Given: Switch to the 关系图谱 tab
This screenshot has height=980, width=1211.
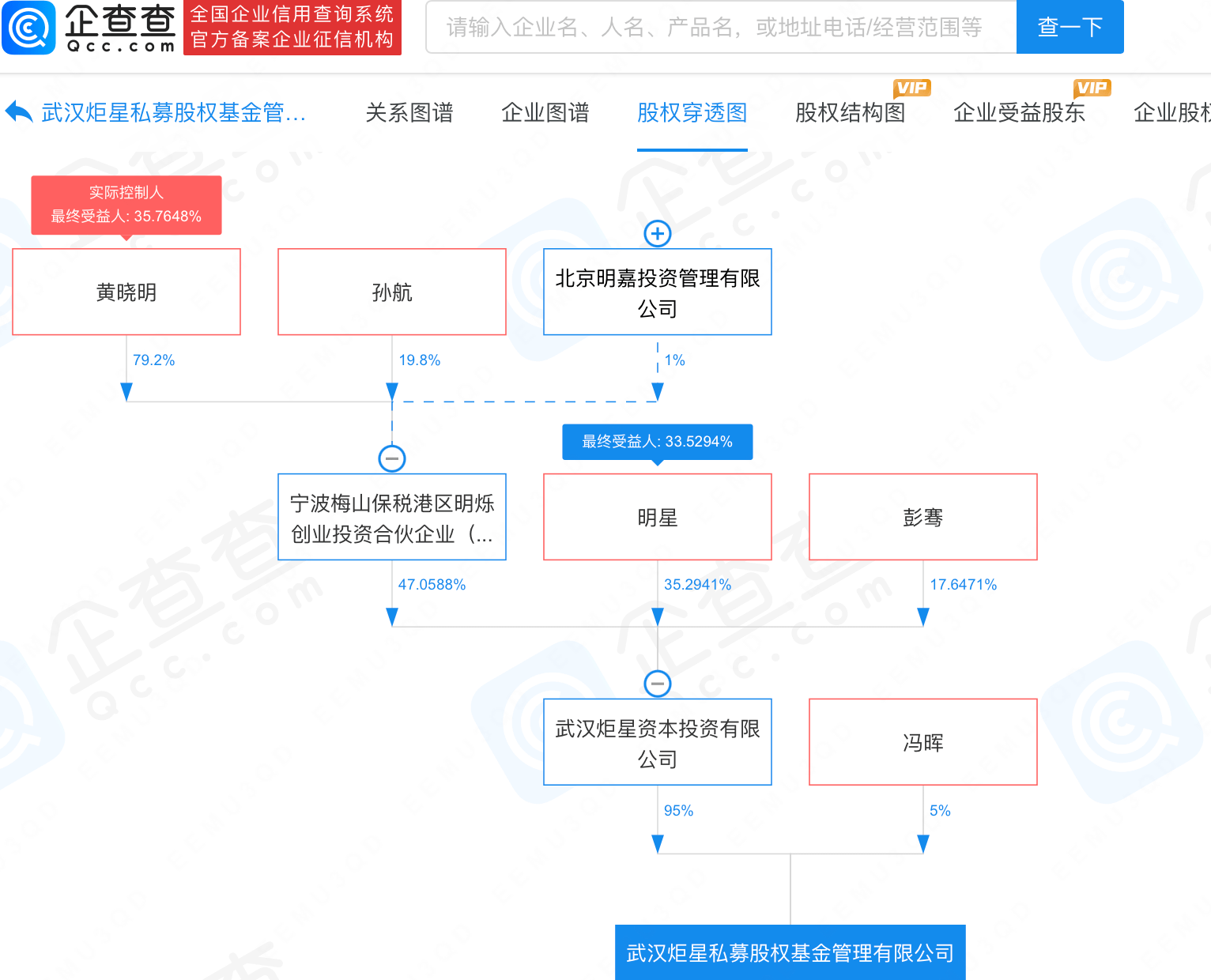Looking at the screenshot, I should [x=409, y=113].
